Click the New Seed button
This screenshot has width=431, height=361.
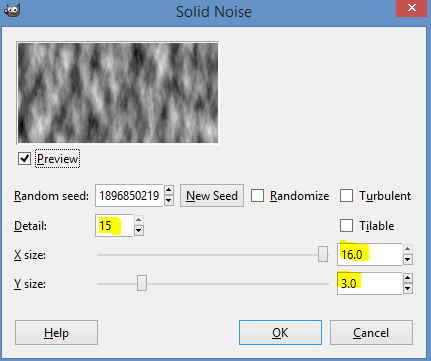(212, 196)
